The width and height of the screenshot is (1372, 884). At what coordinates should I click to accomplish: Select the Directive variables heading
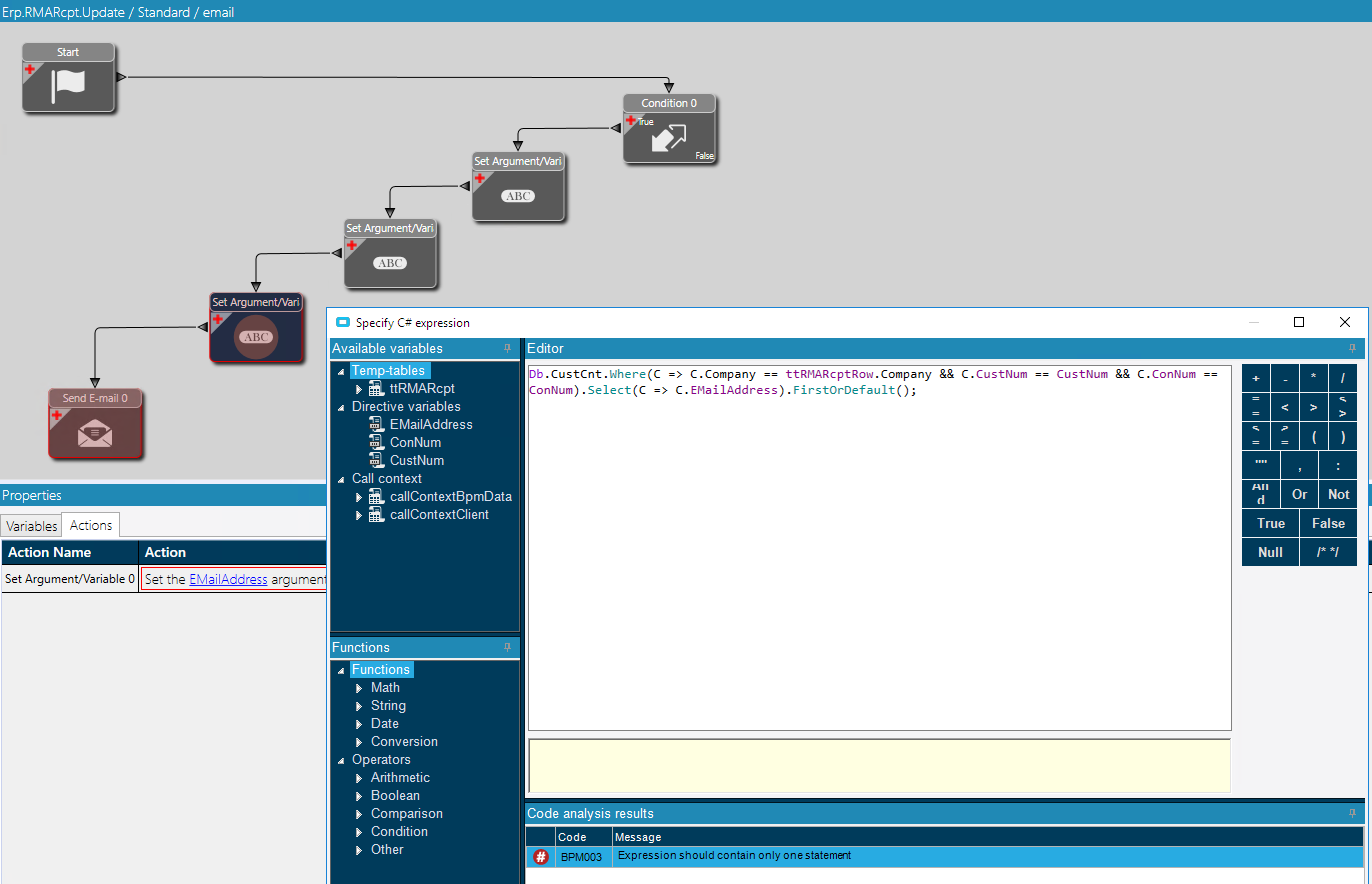pyautogui.click(x=406, y=407)
